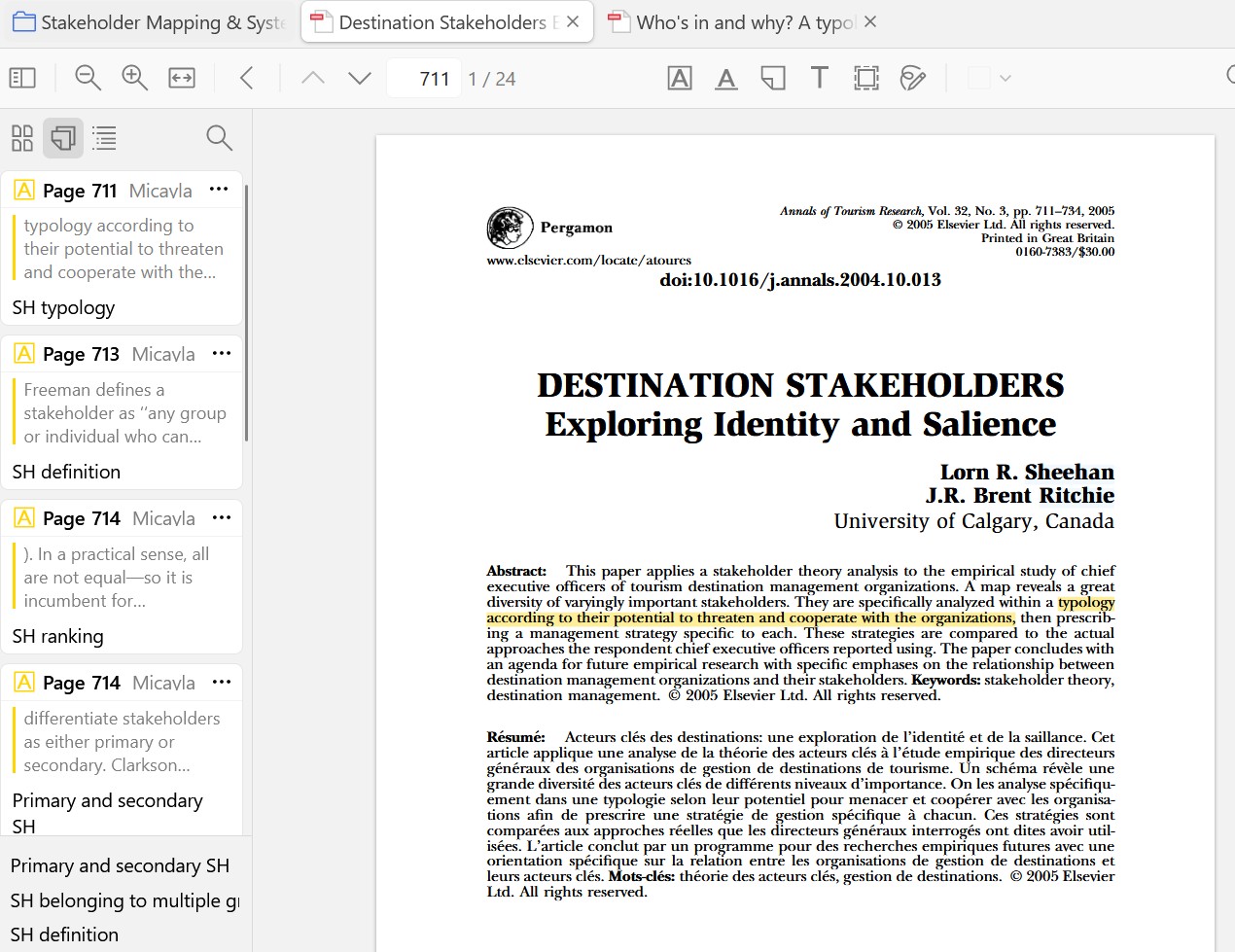The image size is (1235, 952).
Task: Close the Destination Stakeholders tab
Action: [573, 21]
